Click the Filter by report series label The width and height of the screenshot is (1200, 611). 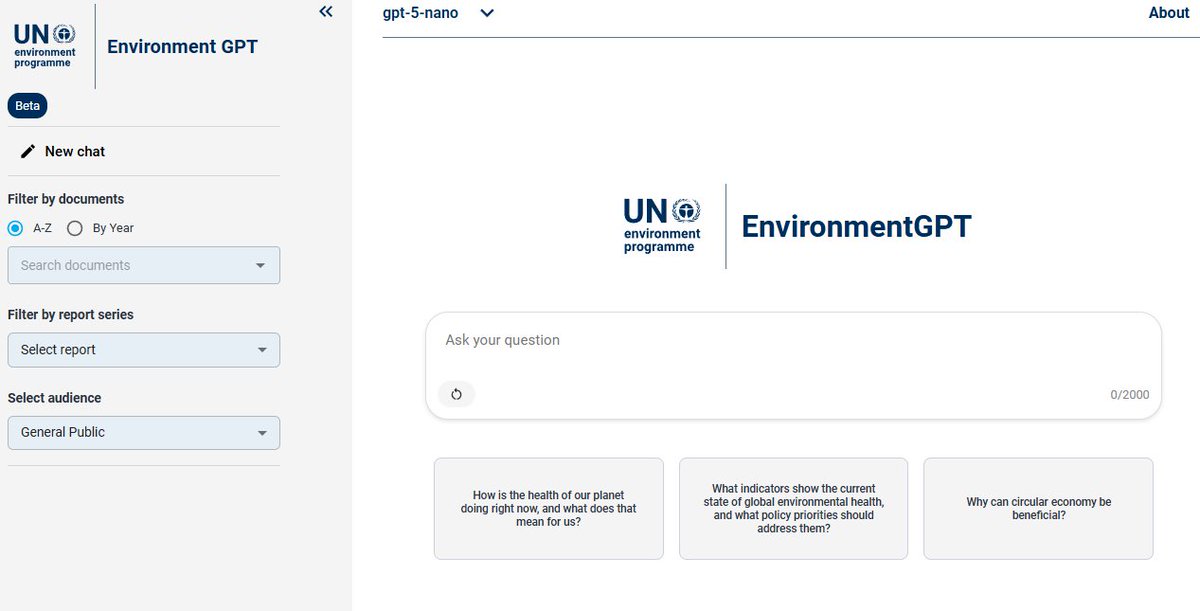pos(71,314)
